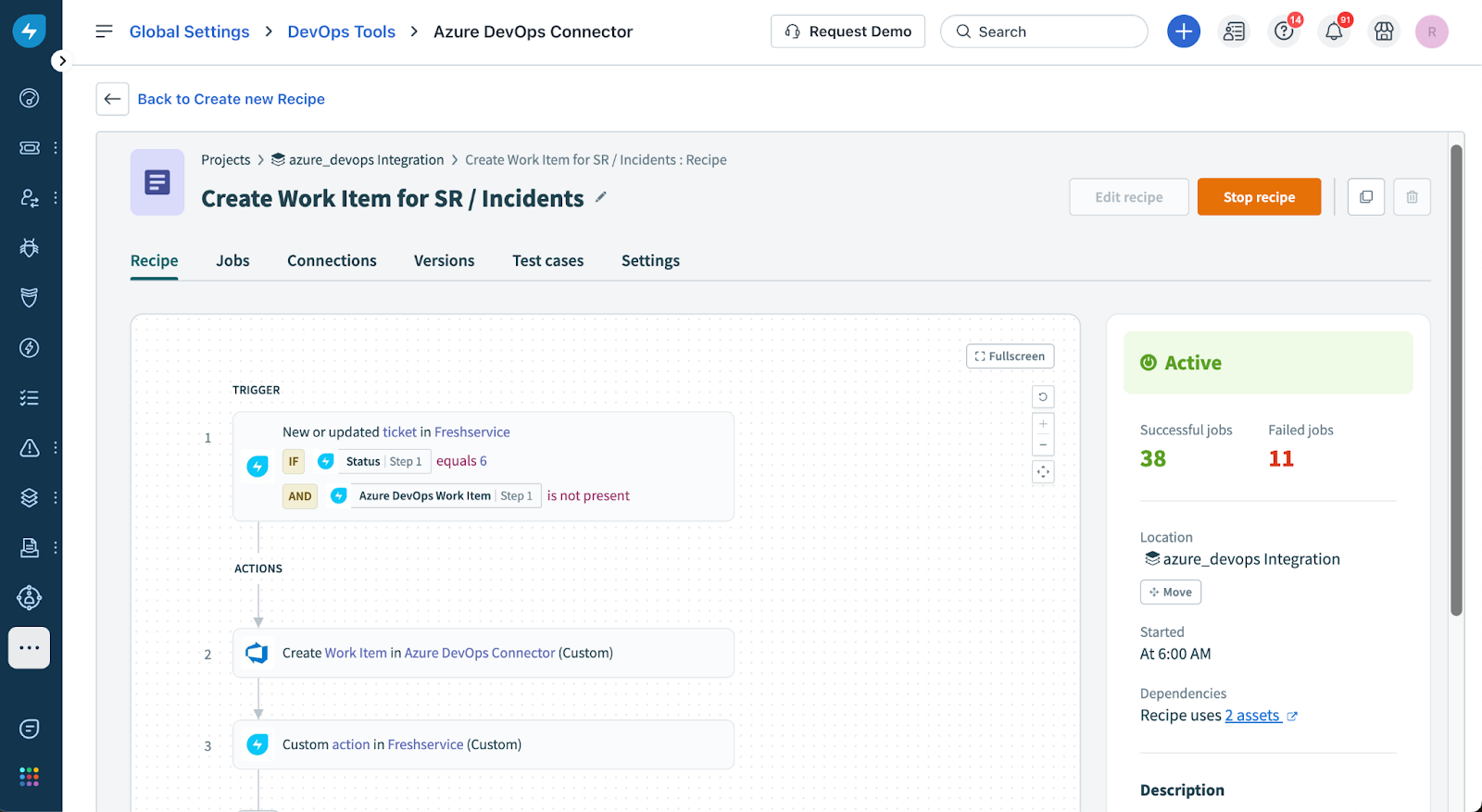
Task: Open azure_devops Integration breadcrumb folder
Action: [358, 160]
